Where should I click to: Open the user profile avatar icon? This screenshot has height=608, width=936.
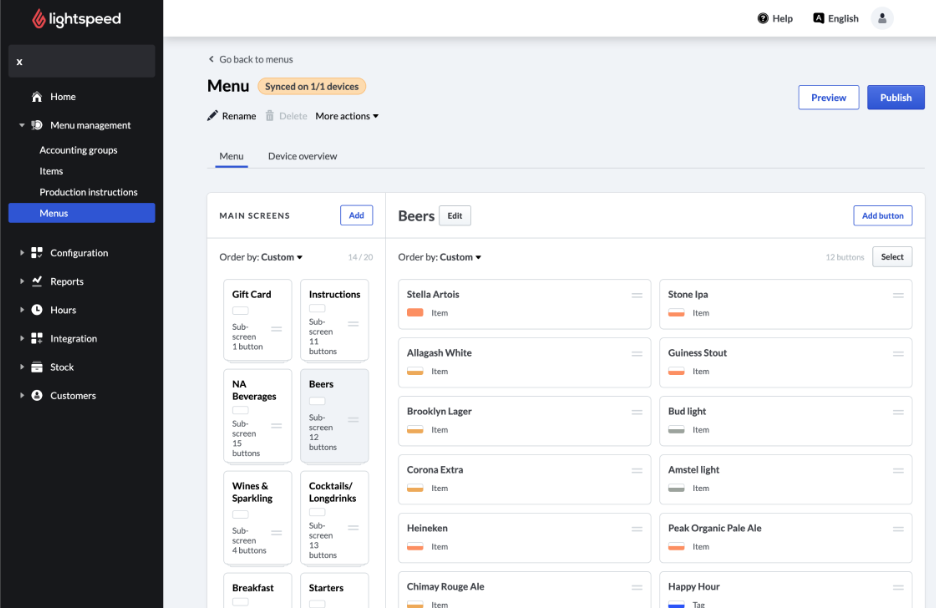coord(881,18)
